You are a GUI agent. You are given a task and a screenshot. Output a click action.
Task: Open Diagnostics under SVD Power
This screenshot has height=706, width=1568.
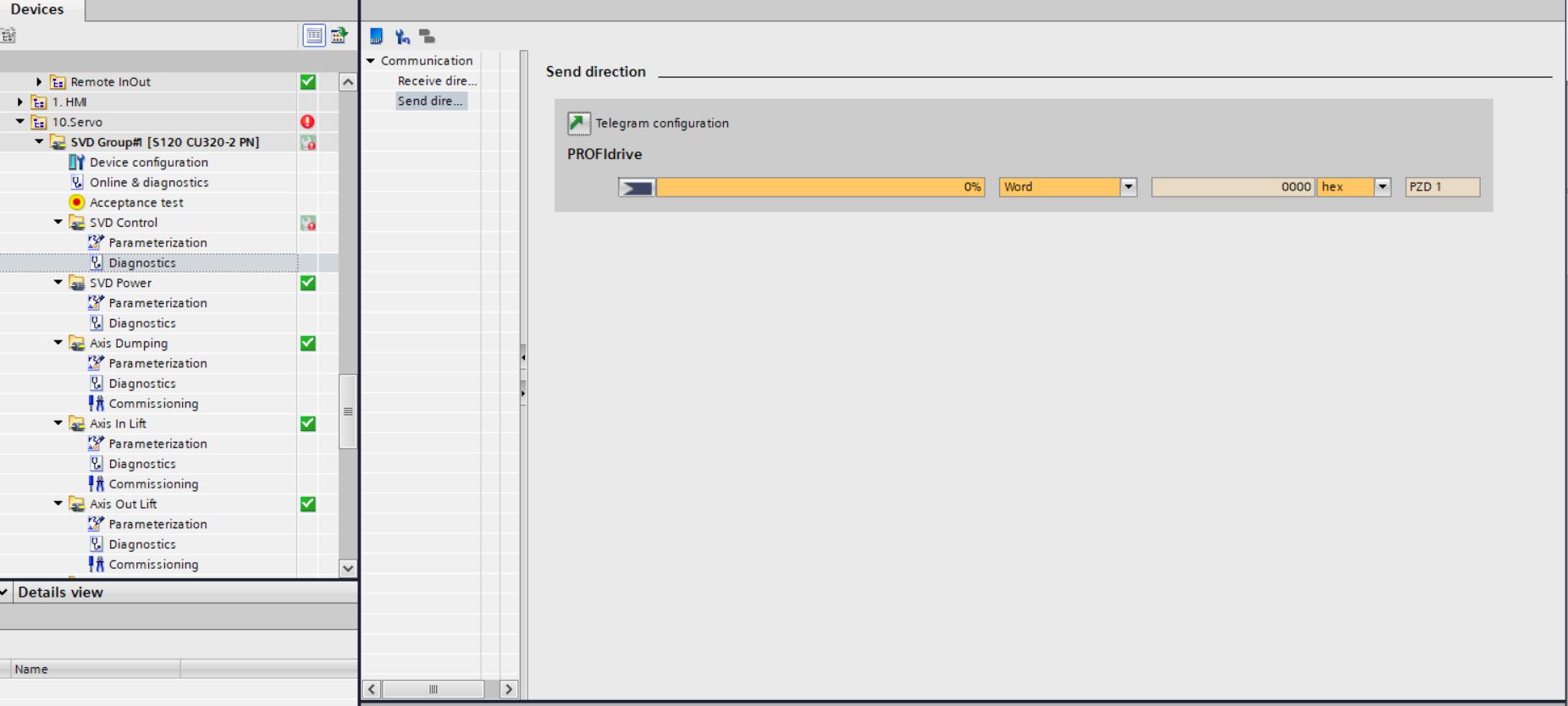click(142, 323)
